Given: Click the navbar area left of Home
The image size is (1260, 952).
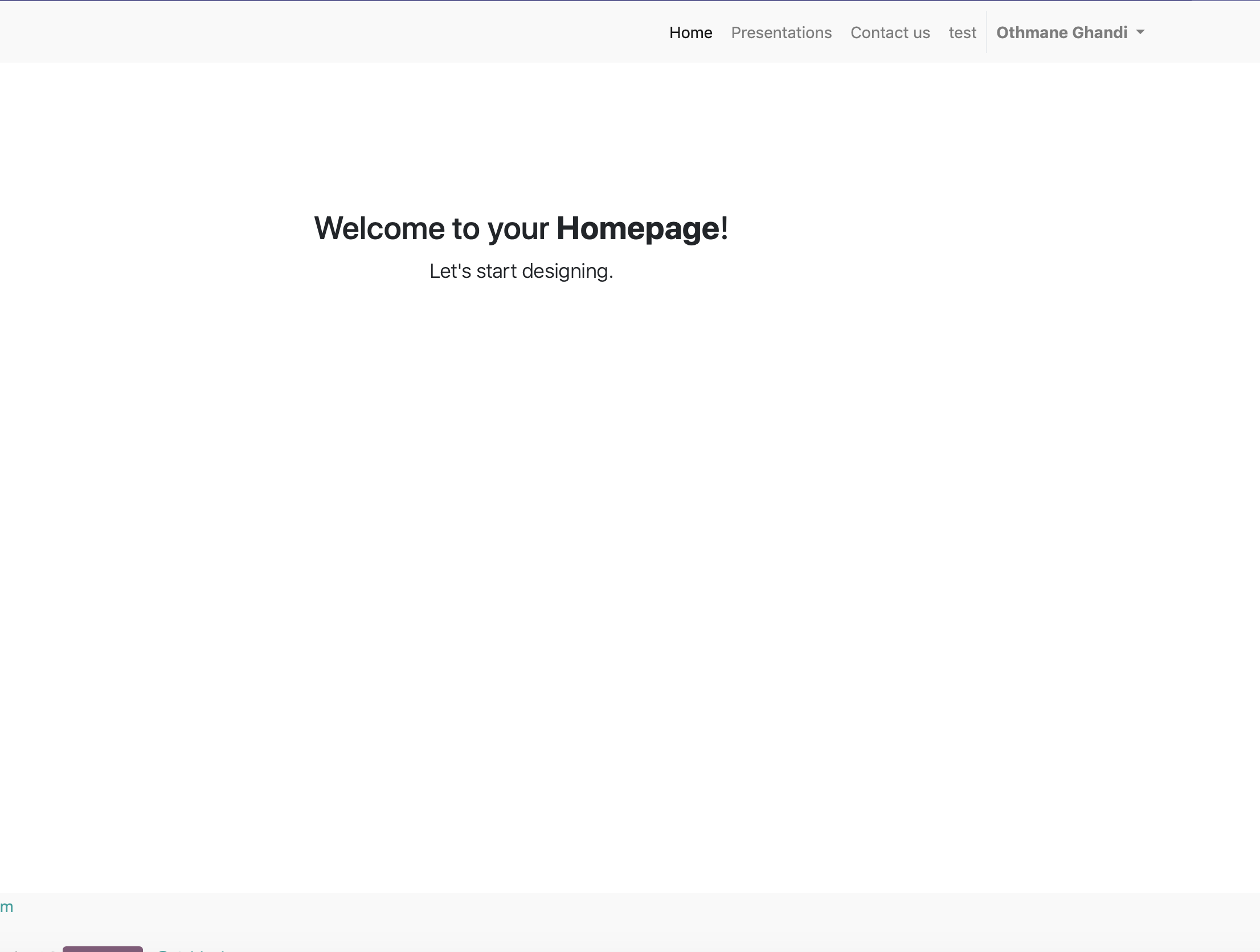Looking at the screenshot, I should point(342,32).
